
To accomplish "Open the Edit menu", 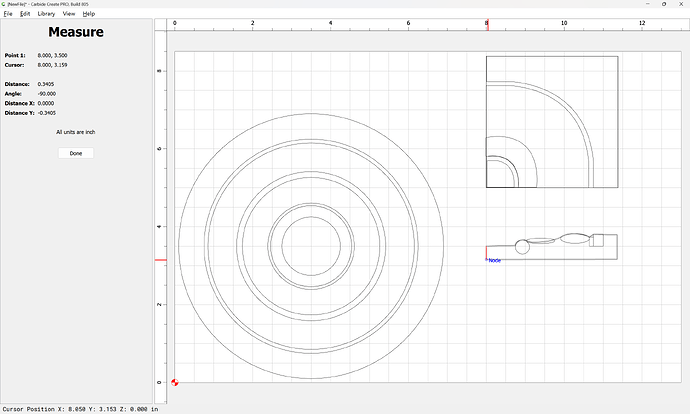I will [25, 14].
